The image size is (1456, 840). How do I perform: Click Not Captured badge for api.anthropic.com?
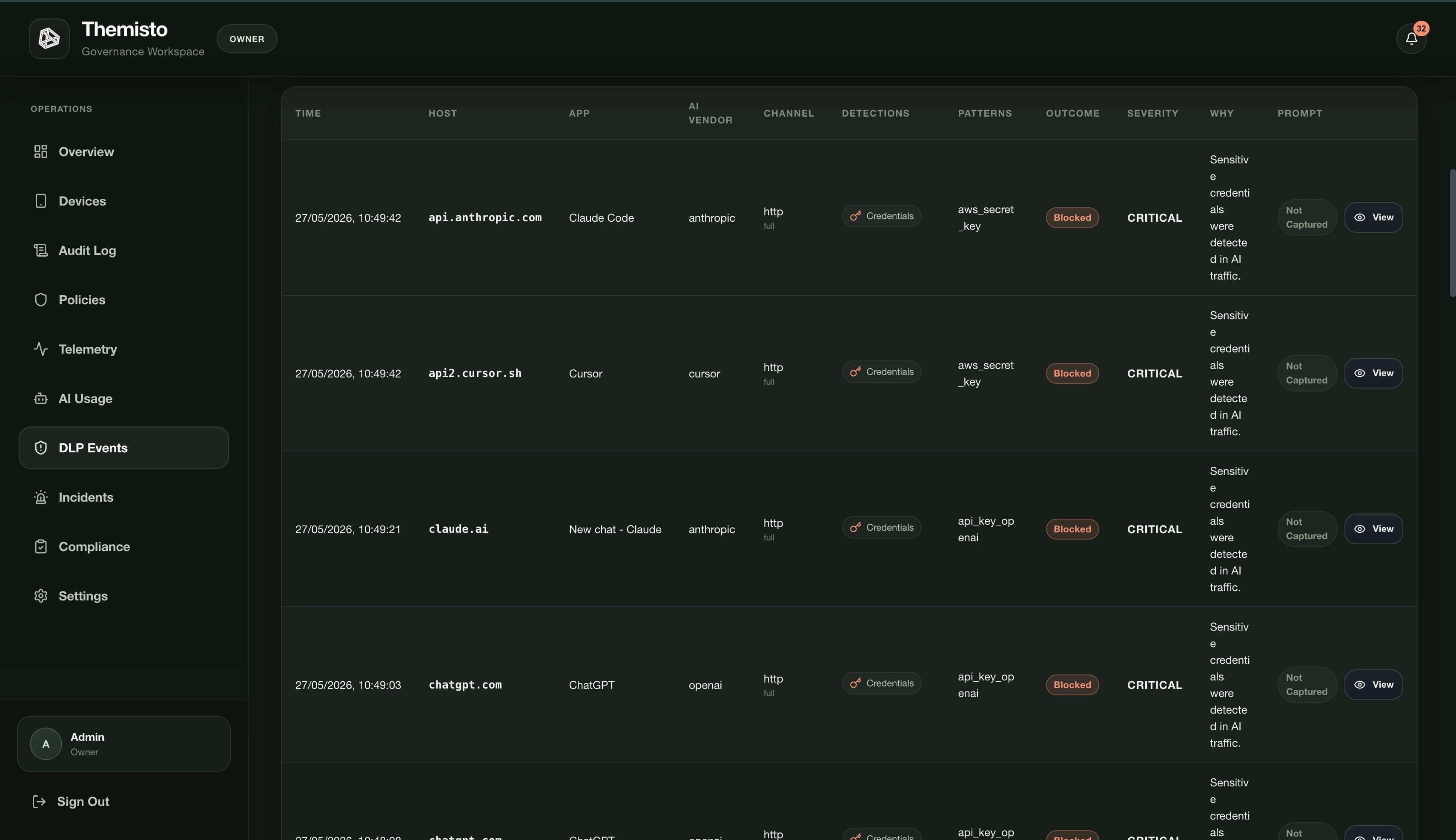click(x=1307, y=217)
